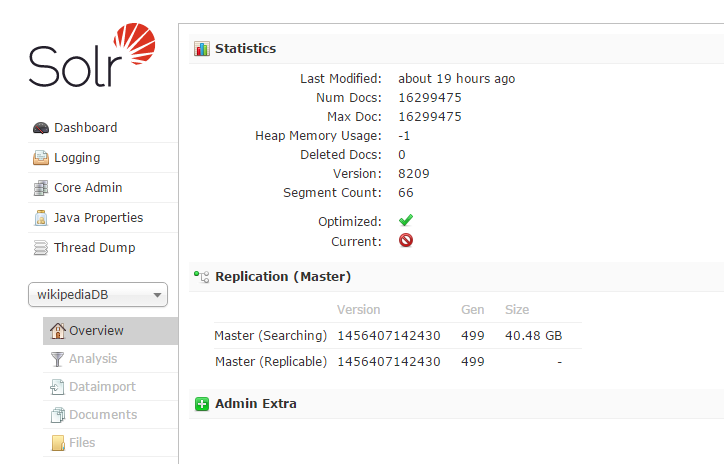Click the Java Properties jar icon

click(41, 218)
